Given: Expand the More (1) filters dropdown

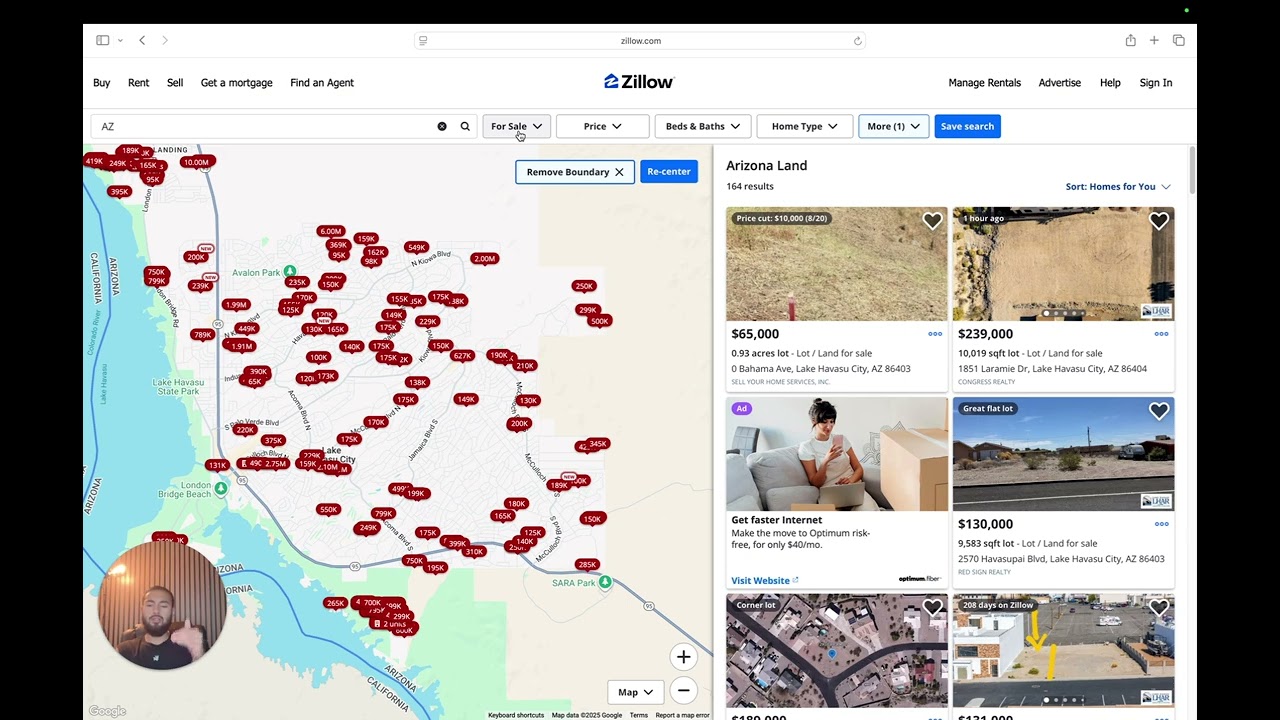Looking at the screenshot, I should [x=893, y=126].
